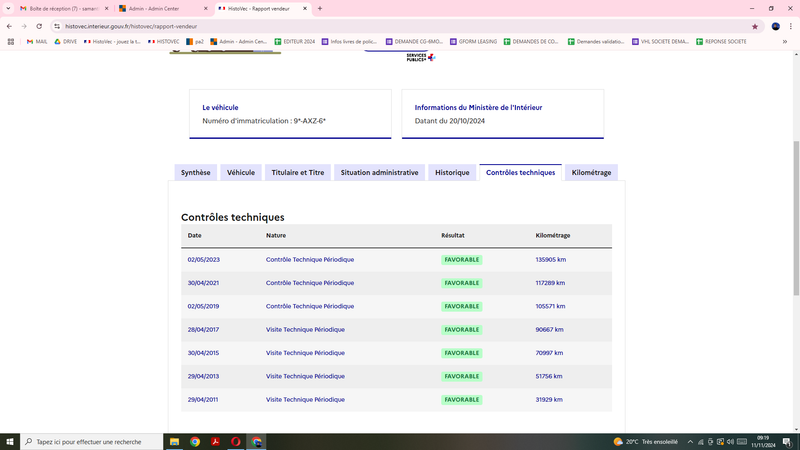Viewport: 800px width, 450px height.
Task: Open the Historique tab
Action: (x=452, y=172)
